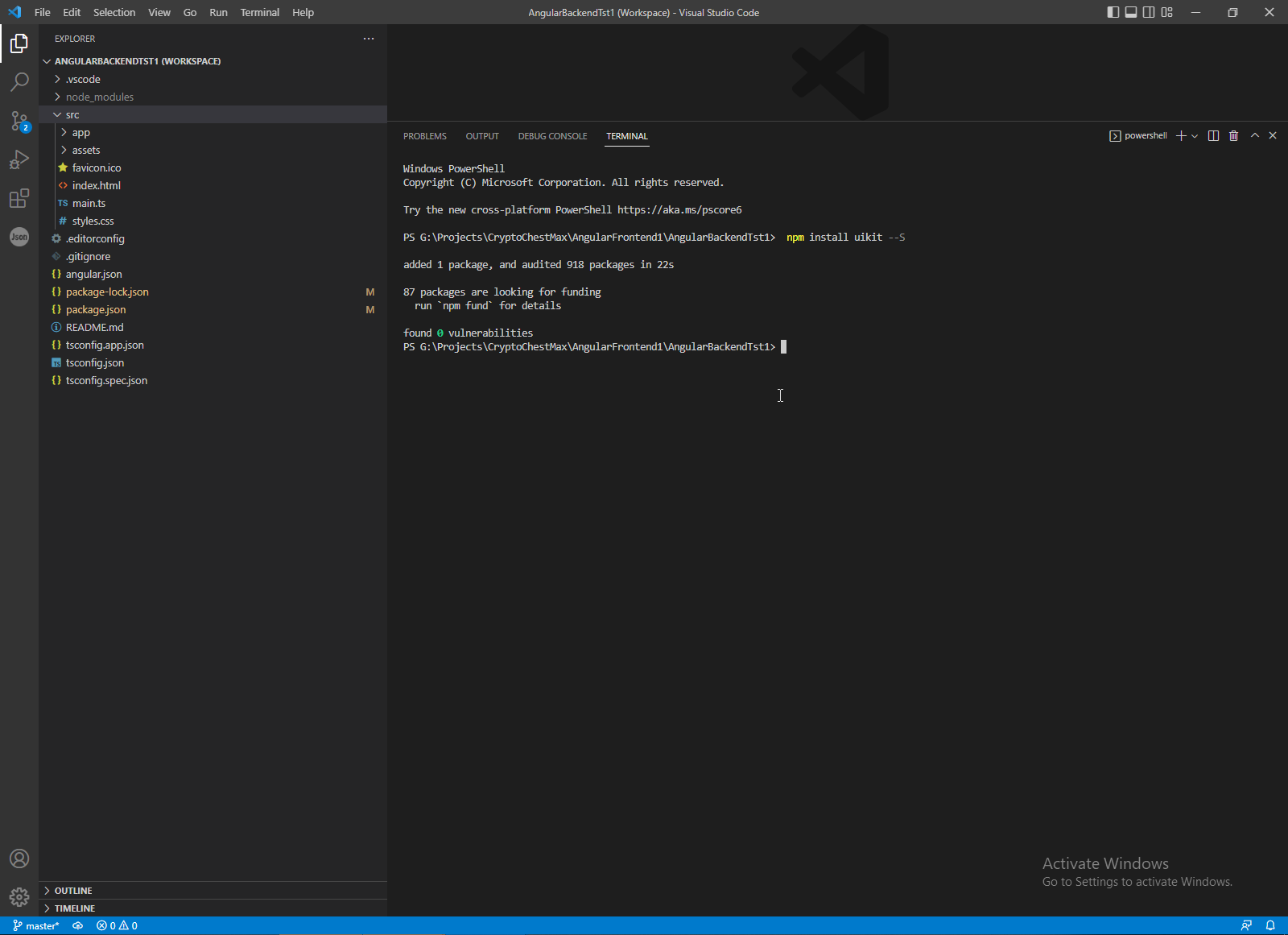Click the master branch indicator
Image resolution: width=1288 pixels, height=935 pixels.
36,926
